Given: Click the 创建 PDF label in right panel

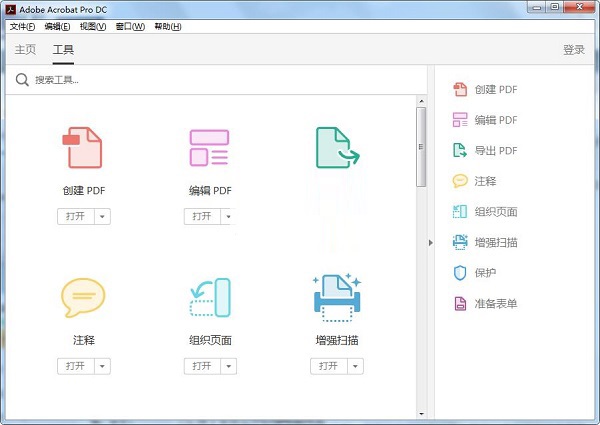Looking at the screenshot, I should pyautogui.click(x=496, y=90).
